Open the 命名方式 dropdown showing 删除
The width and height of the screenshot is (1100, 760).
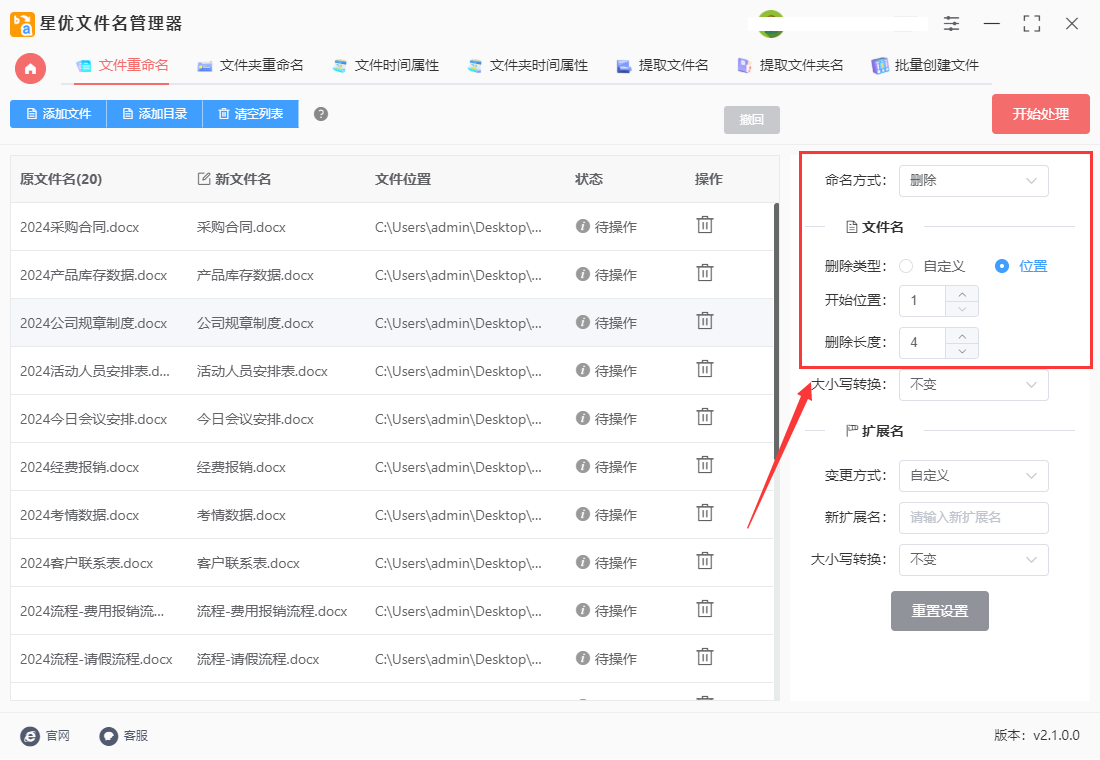973,181
